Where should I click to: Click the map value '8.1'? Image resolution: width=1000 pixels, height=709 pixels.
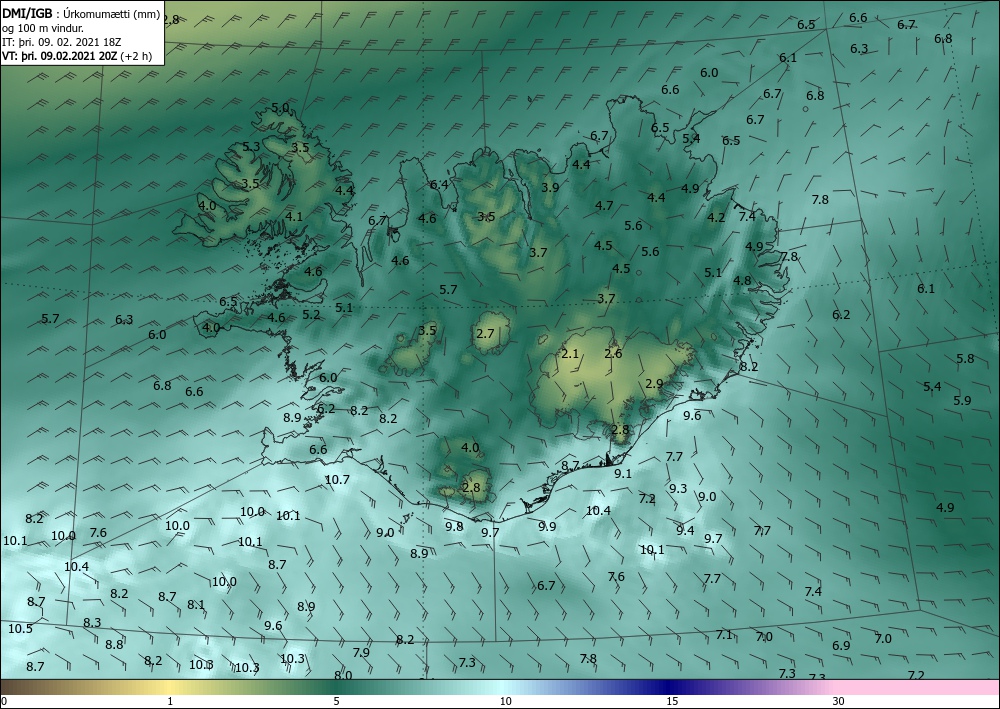[x=196, y=604]
